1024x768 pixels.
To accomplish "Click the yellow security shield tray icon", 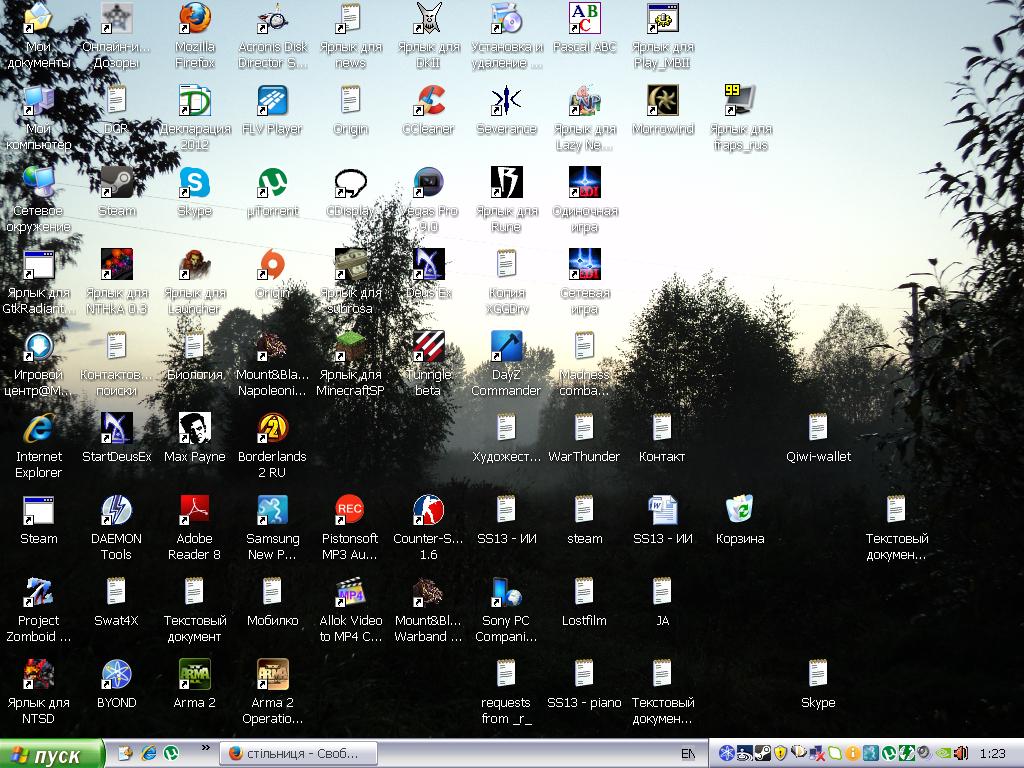I will (x=780, y=754).
